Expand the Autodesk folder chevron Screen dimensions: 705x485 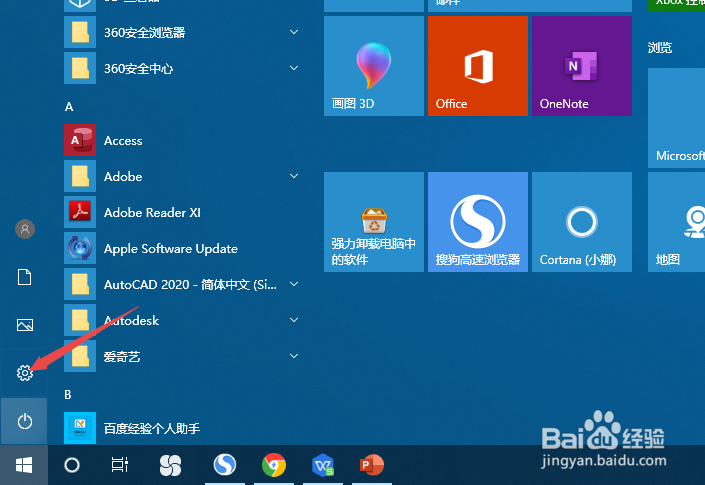pyautogui.click(x=294, y=320)
